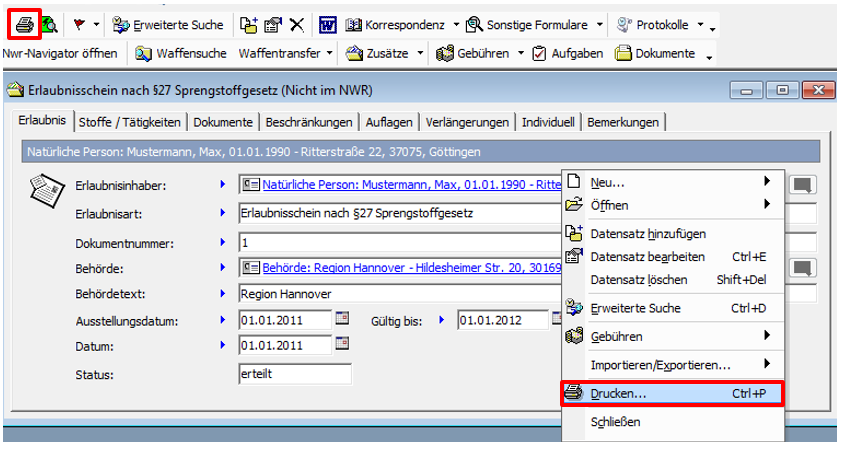Image resolution: width=842 pixels, height=449 pixels.
Task: Open the Natürliche Person Mustermann link
Action: [400, 185]
